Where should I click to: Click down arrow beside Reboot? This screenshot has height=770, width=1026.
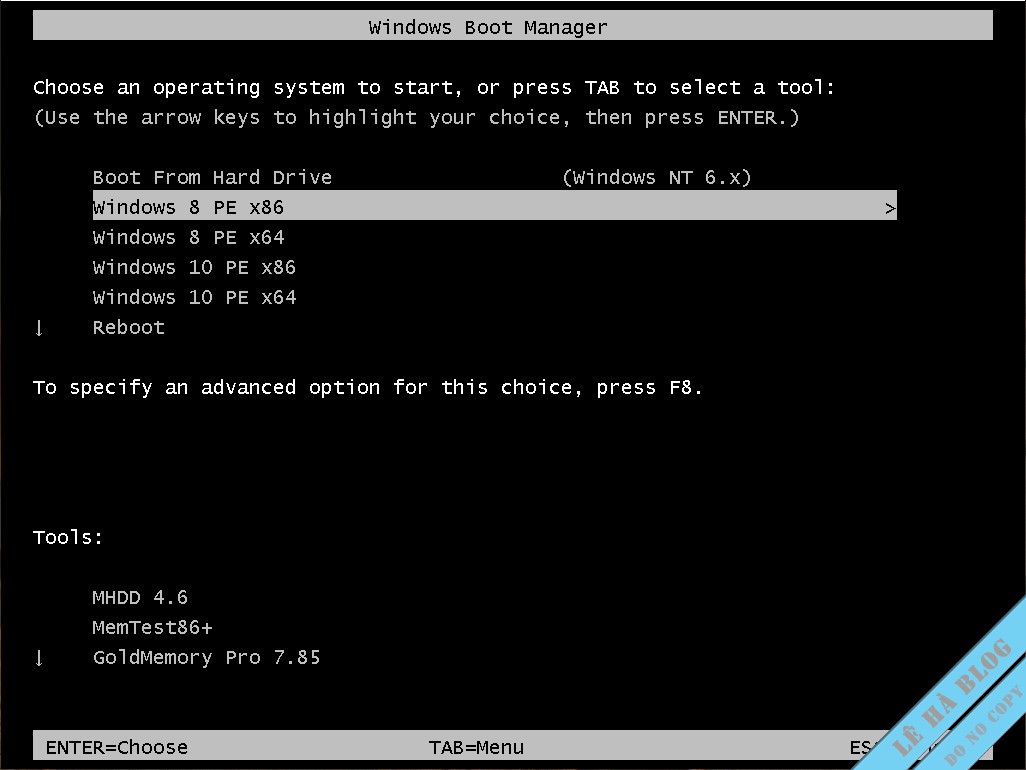tap(39, 328)
